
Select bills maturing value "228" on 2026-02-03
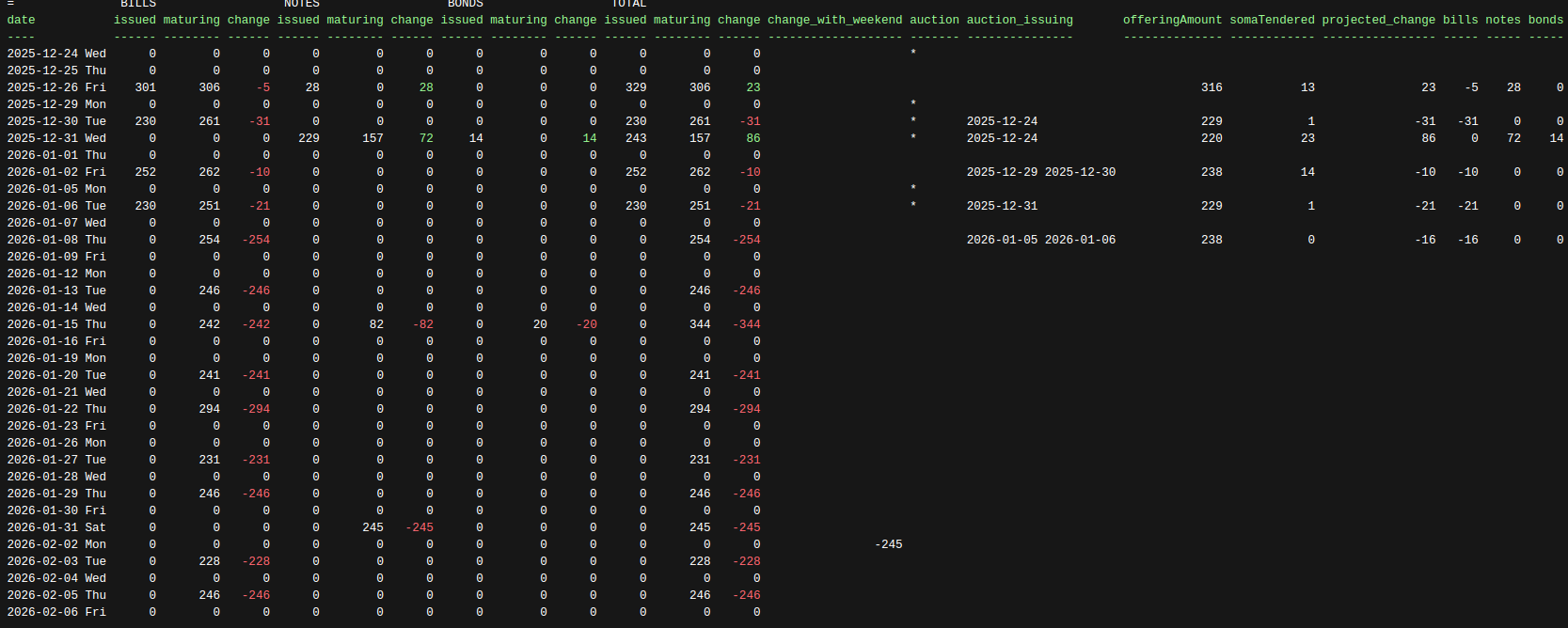(x=210, y=561)
